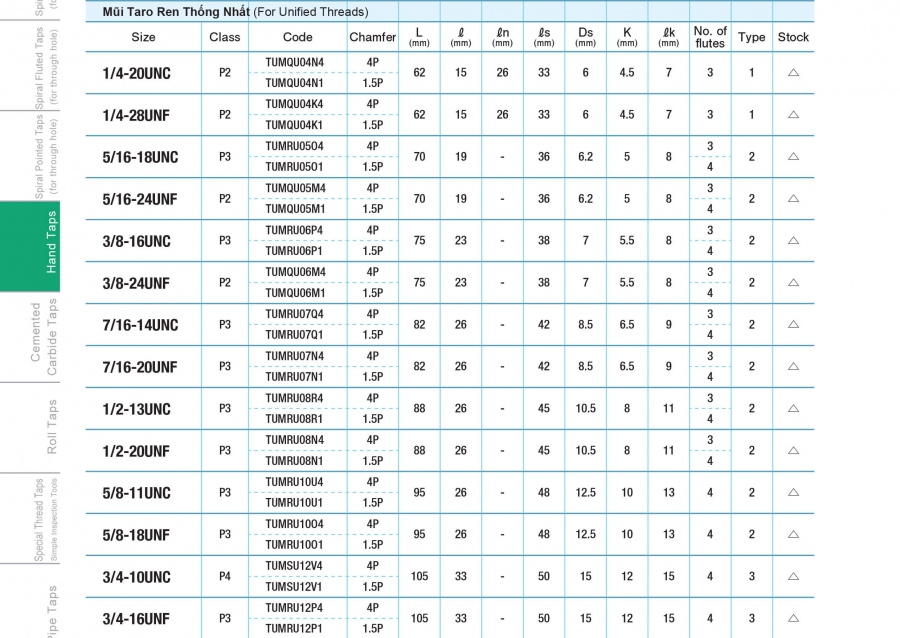Click the stock triangle for 3/4-16UNF
900x638 pixels.
click(x=793, y=618)
